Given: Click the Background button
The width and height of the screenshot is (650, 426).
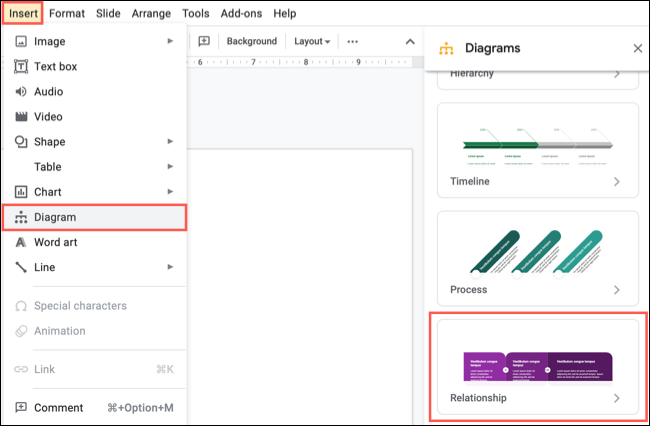Looking at the screenshot, I should (x=251, y=41).
